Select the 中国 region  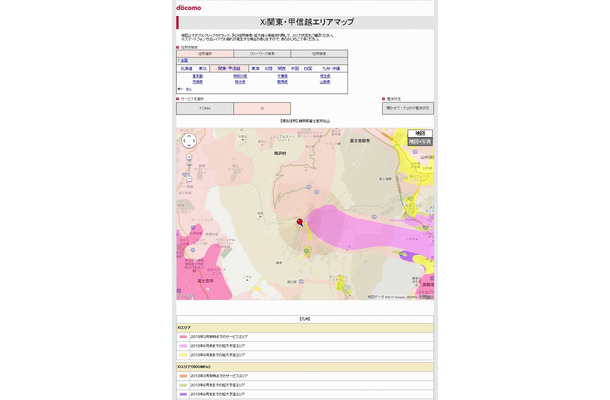(295, 68)
